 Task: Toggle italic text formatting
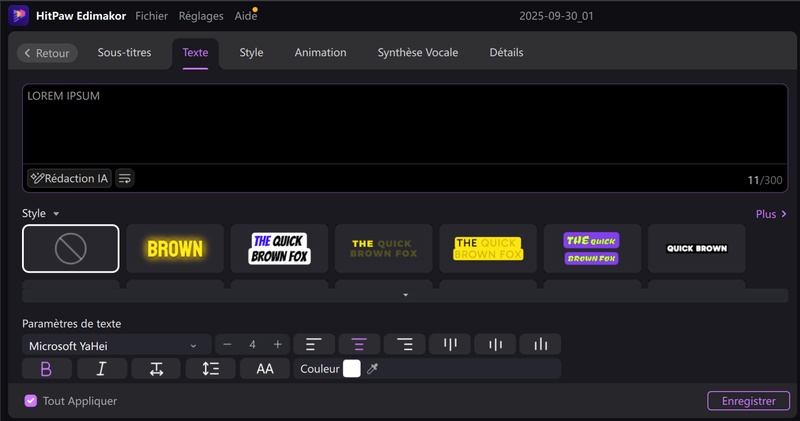(x=102, y=369)
